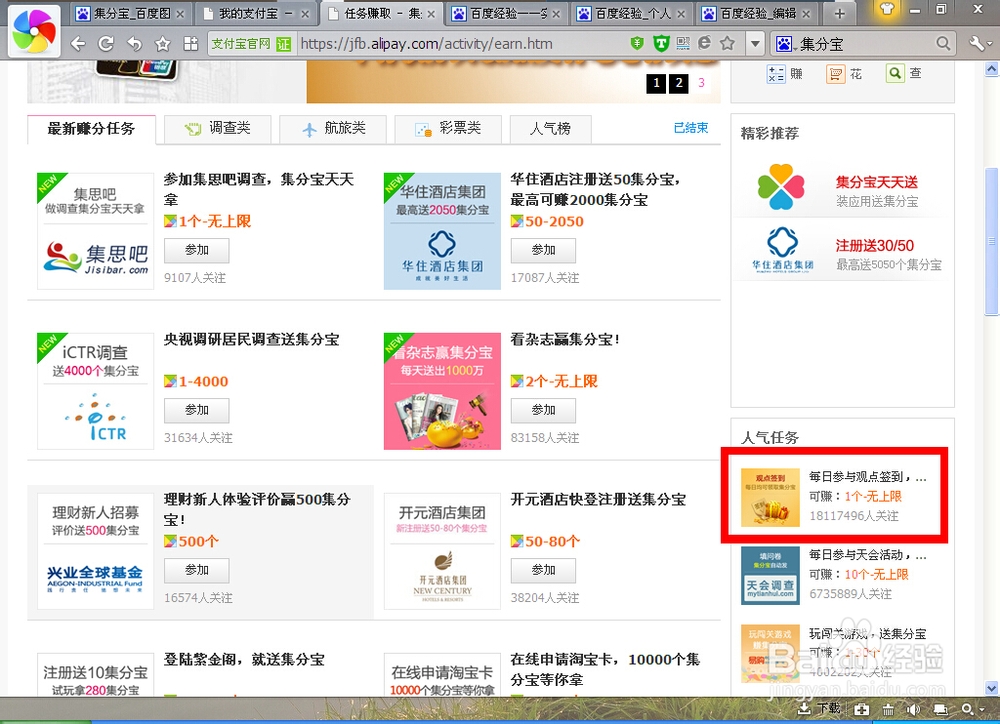Click 参加 for 开元酒店 registration task
1000x724 pixels.
click(543, 571)
